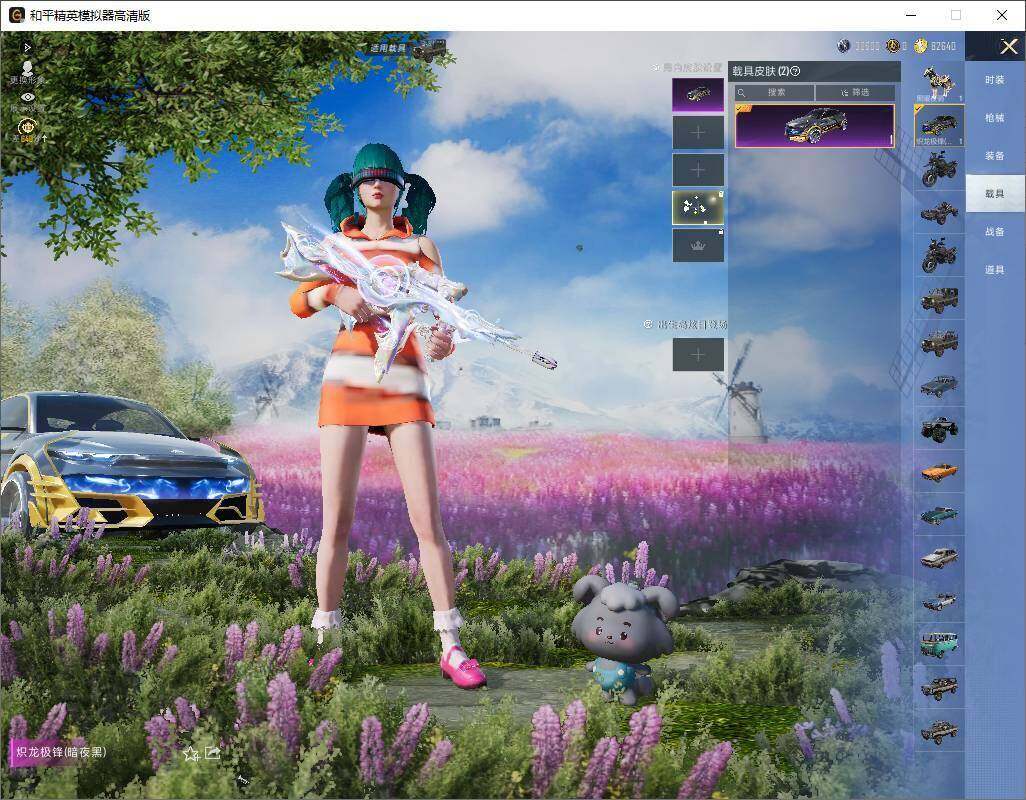Expand the small arrow above 更换形象

point(27,48)
